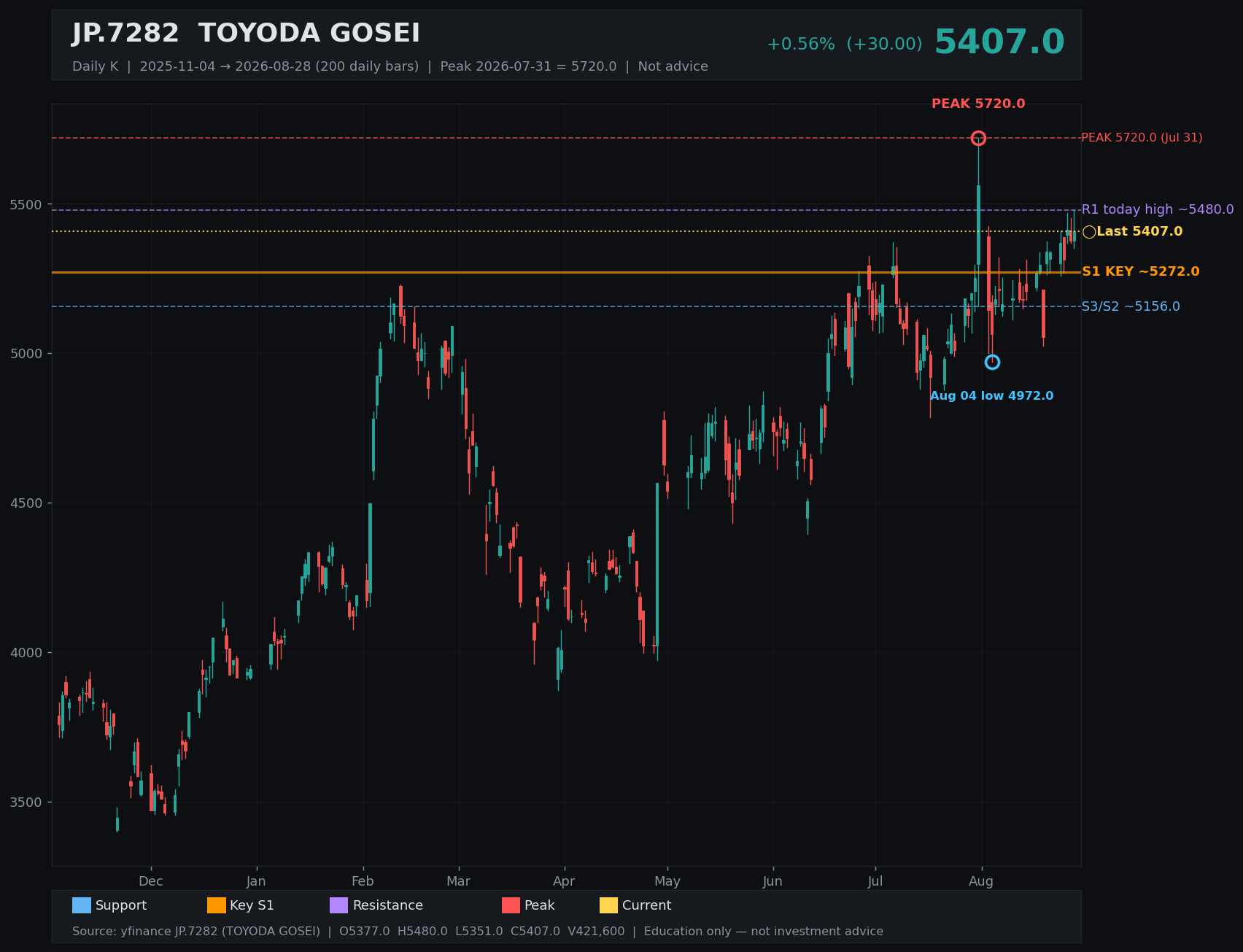
Task: Click the bold "PEAK 5720.0" annotation above the chart
Action: coord(978,104)
